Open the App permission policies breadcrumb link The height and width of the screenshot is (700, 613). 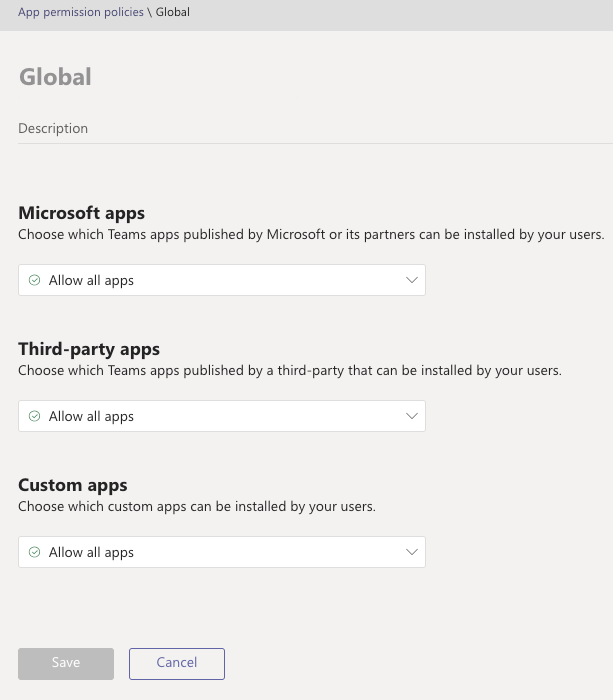coord(82,12)
